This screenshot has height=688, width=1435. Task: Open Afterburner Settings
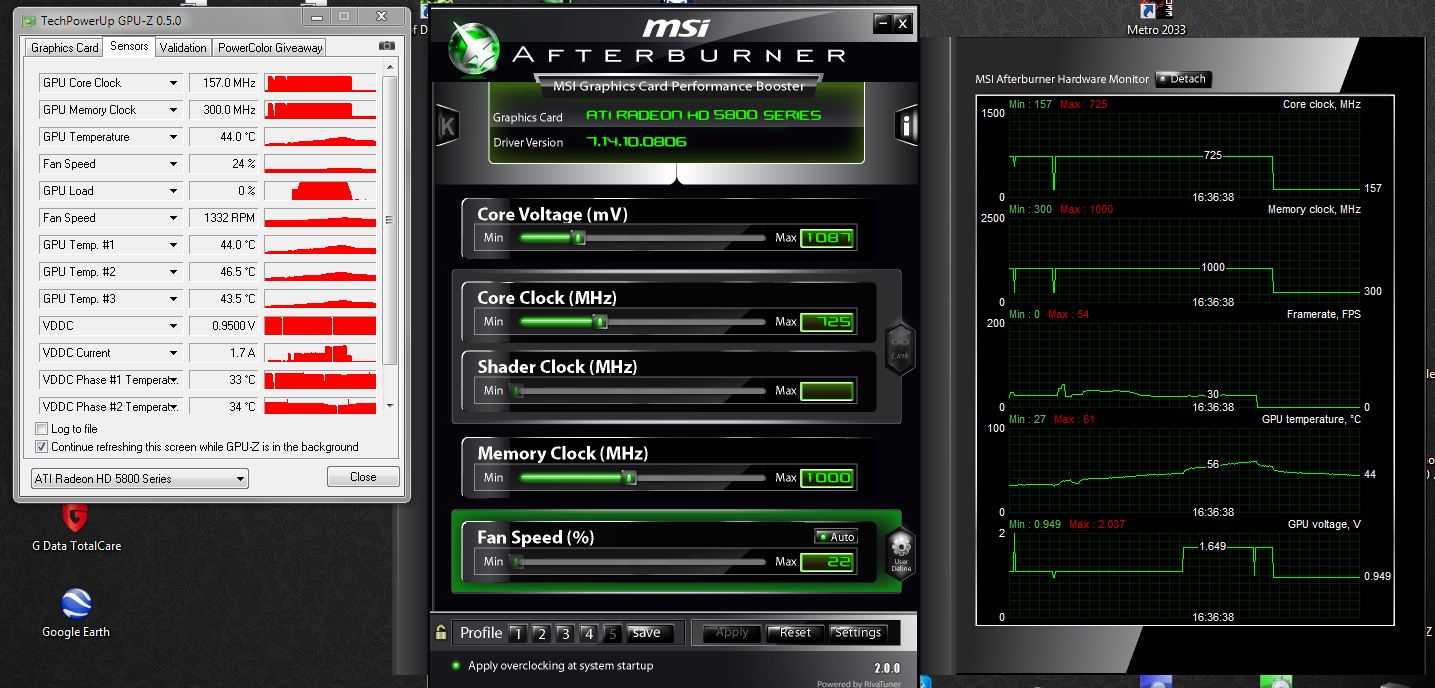858,633
